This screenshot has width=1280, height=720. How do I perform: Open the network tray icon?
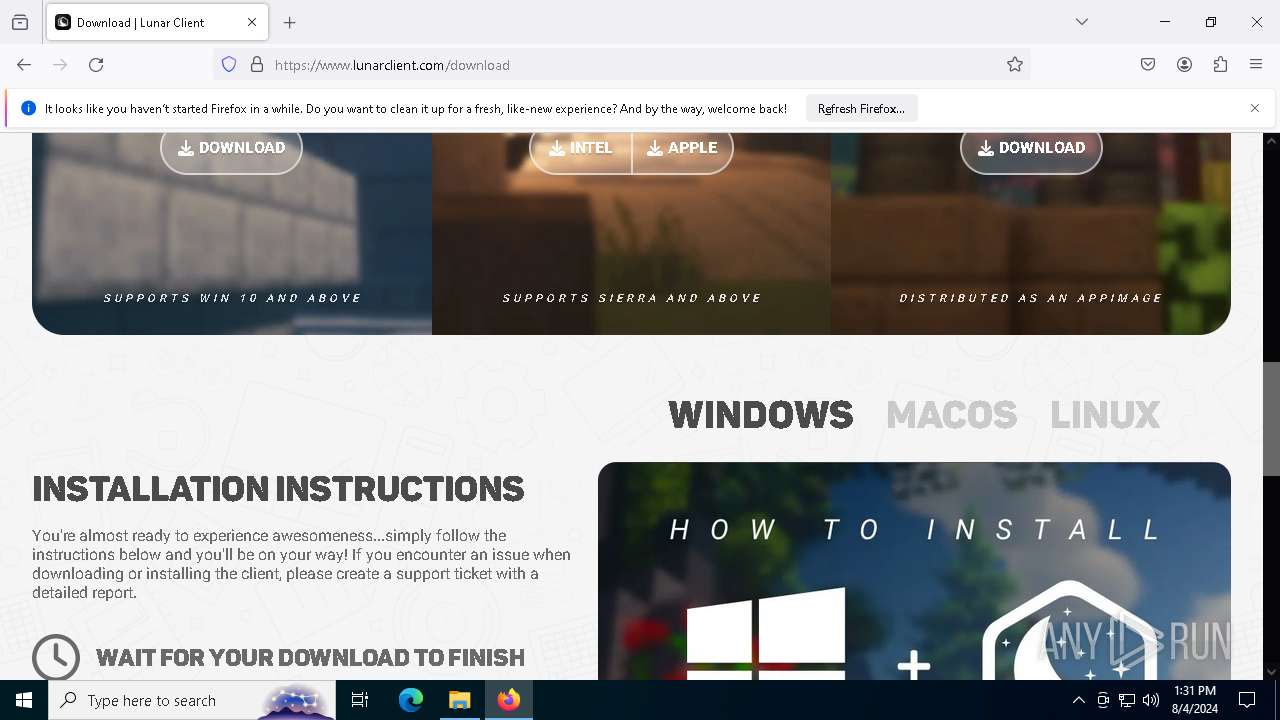(x=1127, y=700)
